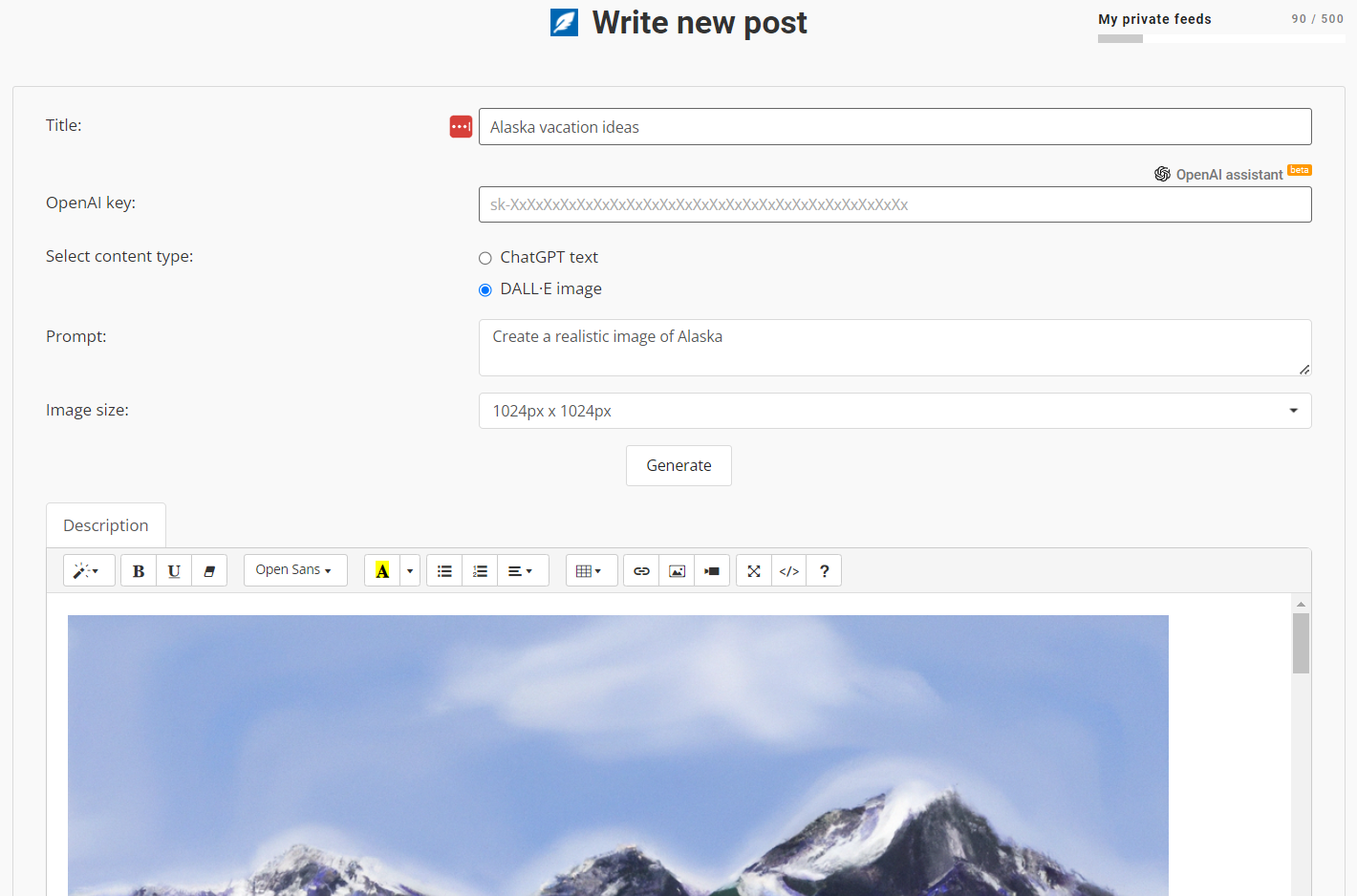Click the Prompt textarea resize handle
The image size is (1357, 896).
pos(1304,369)
